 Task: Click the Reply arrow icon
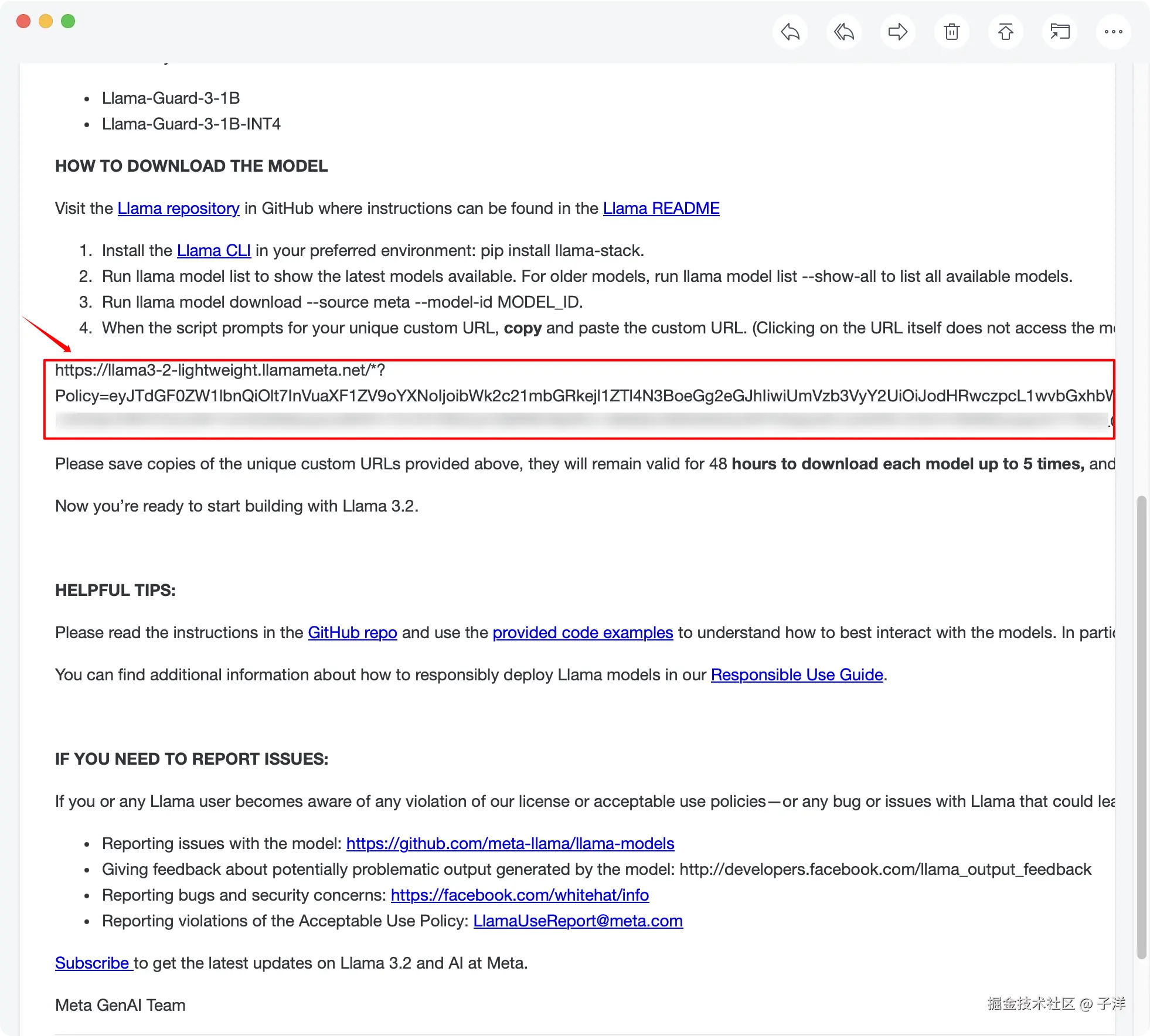coord(790,32)
